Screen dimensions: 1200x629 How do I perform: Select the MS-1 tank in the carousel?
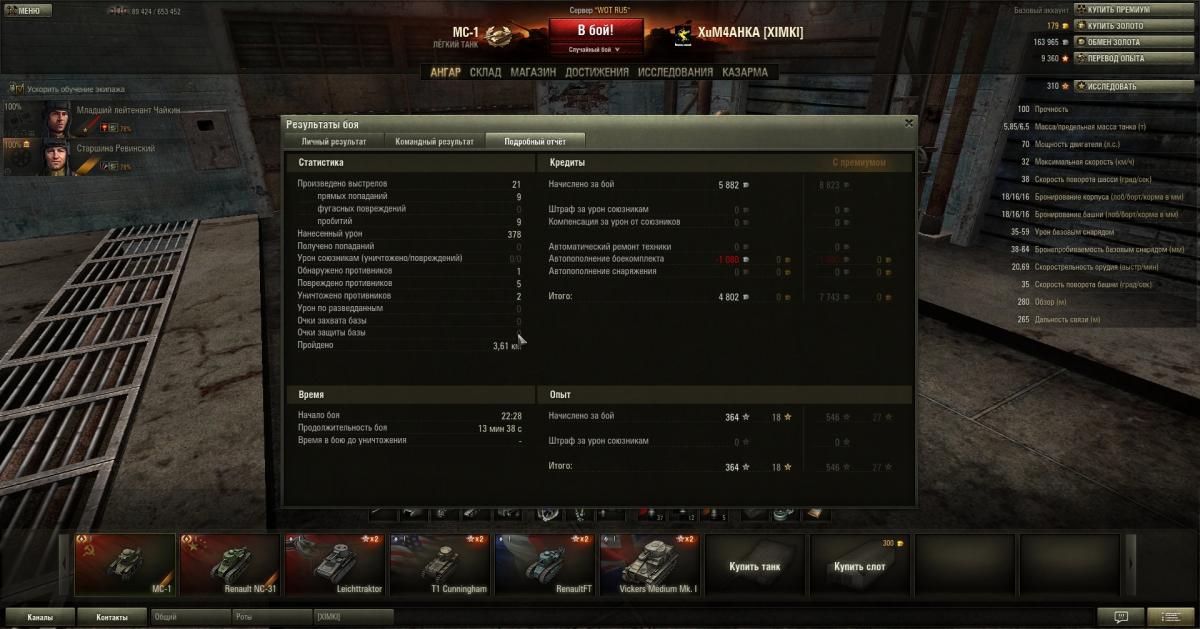pyautogui.click(x=125, y=565)
